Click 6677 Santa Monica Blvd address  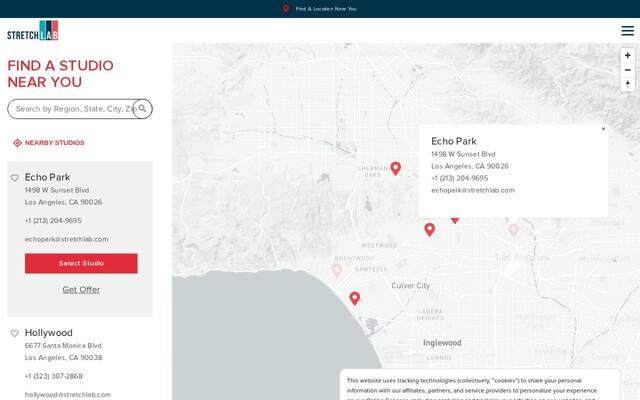click(x=63, y=346)
